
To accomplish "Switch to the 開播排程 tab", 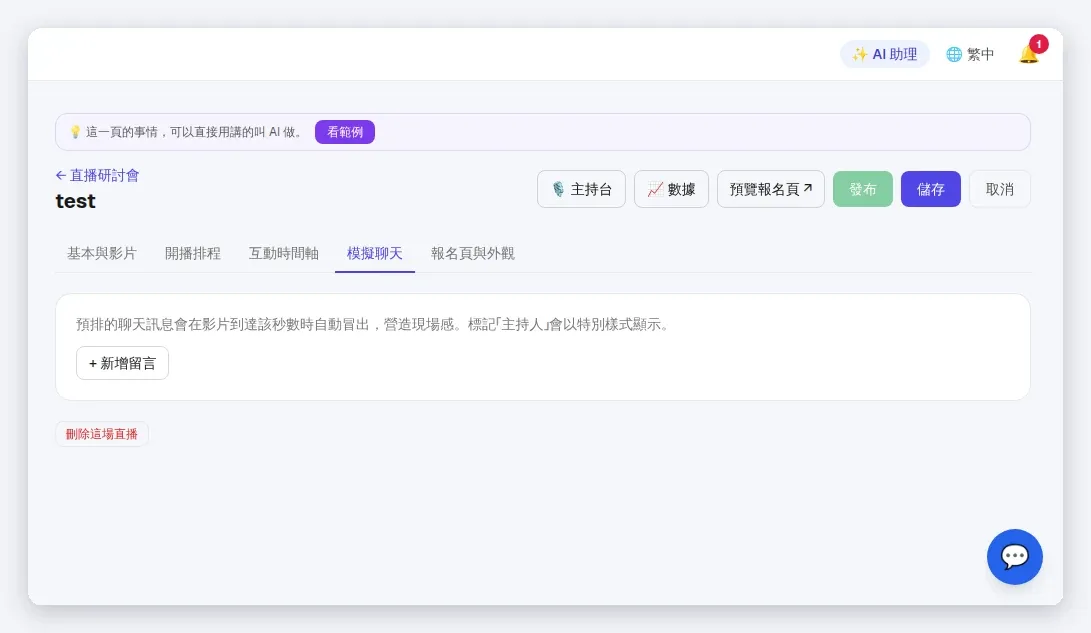I will click(193, 254).
